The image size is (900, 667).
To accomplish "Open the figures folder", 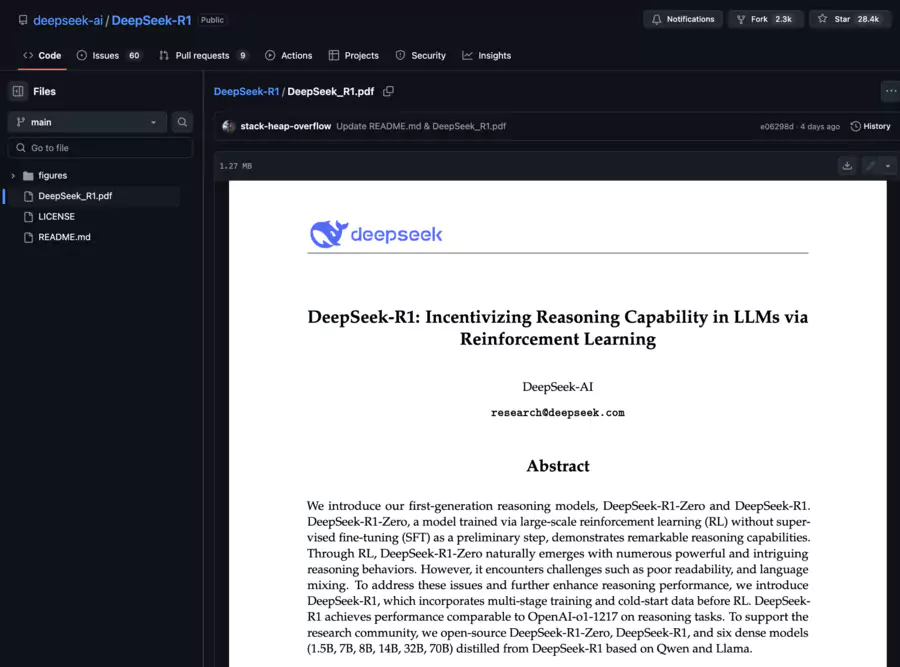I will [52, 176].
